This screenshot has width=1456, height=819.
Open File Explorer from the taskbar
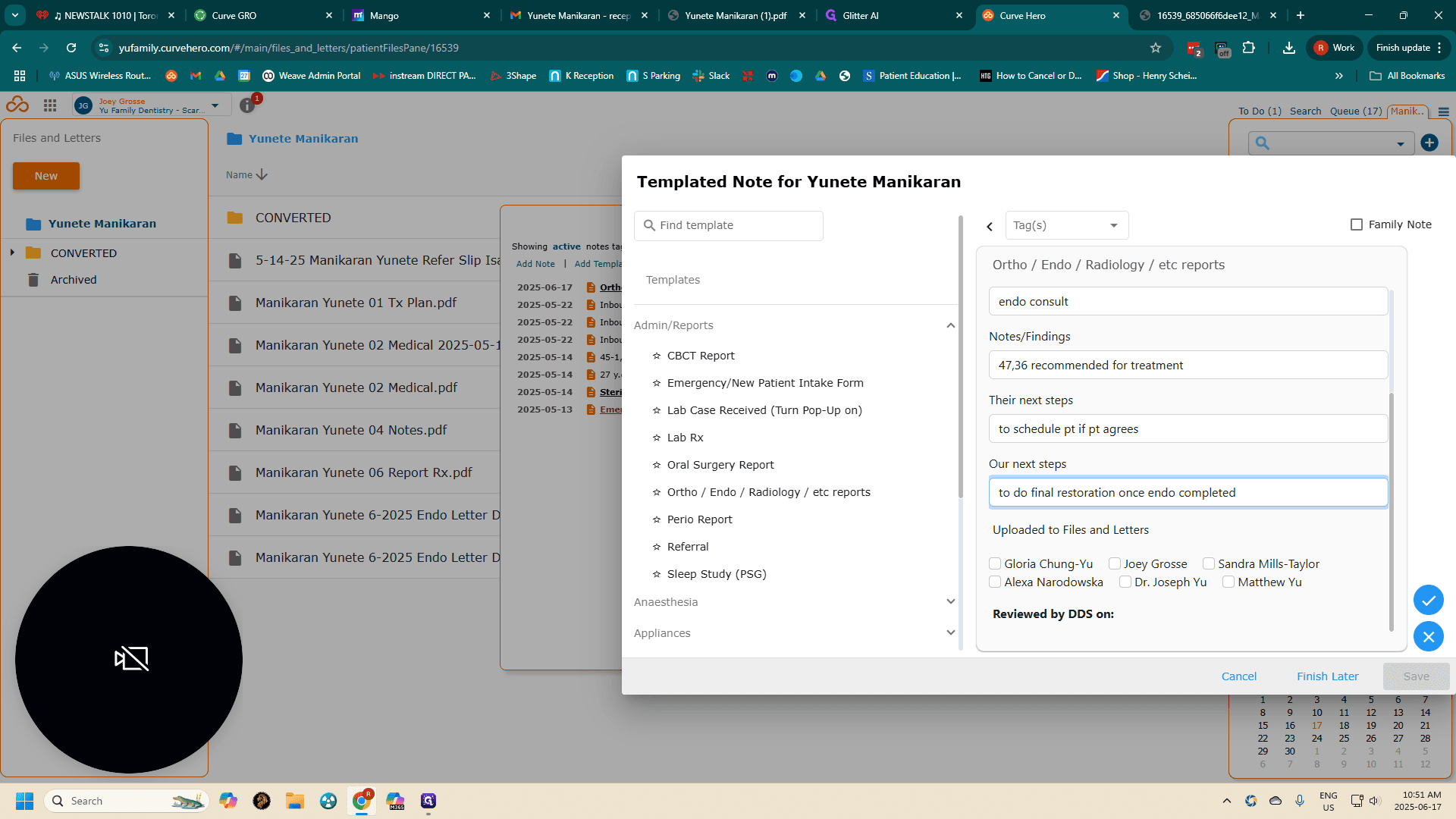(295, 801)
